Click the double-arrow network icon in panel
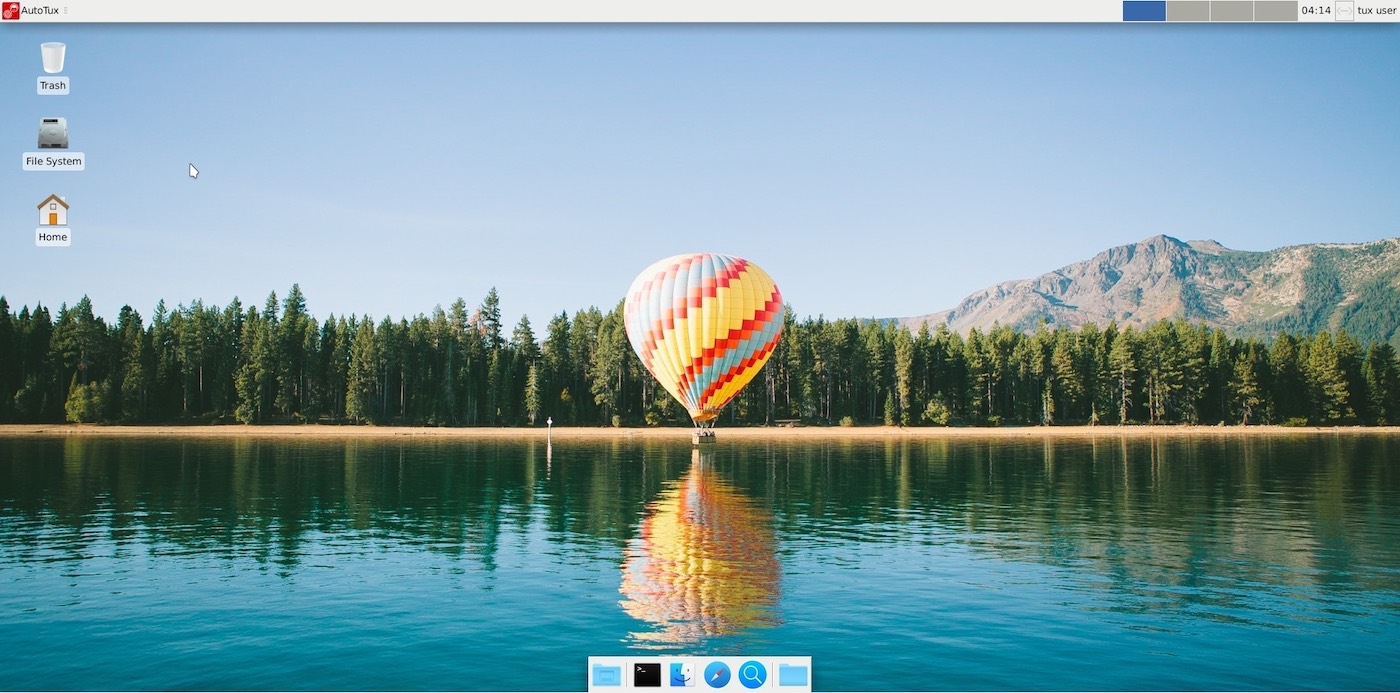Screen dimensions: 1400x693 pyautogui.click(x=1344, y=11)
